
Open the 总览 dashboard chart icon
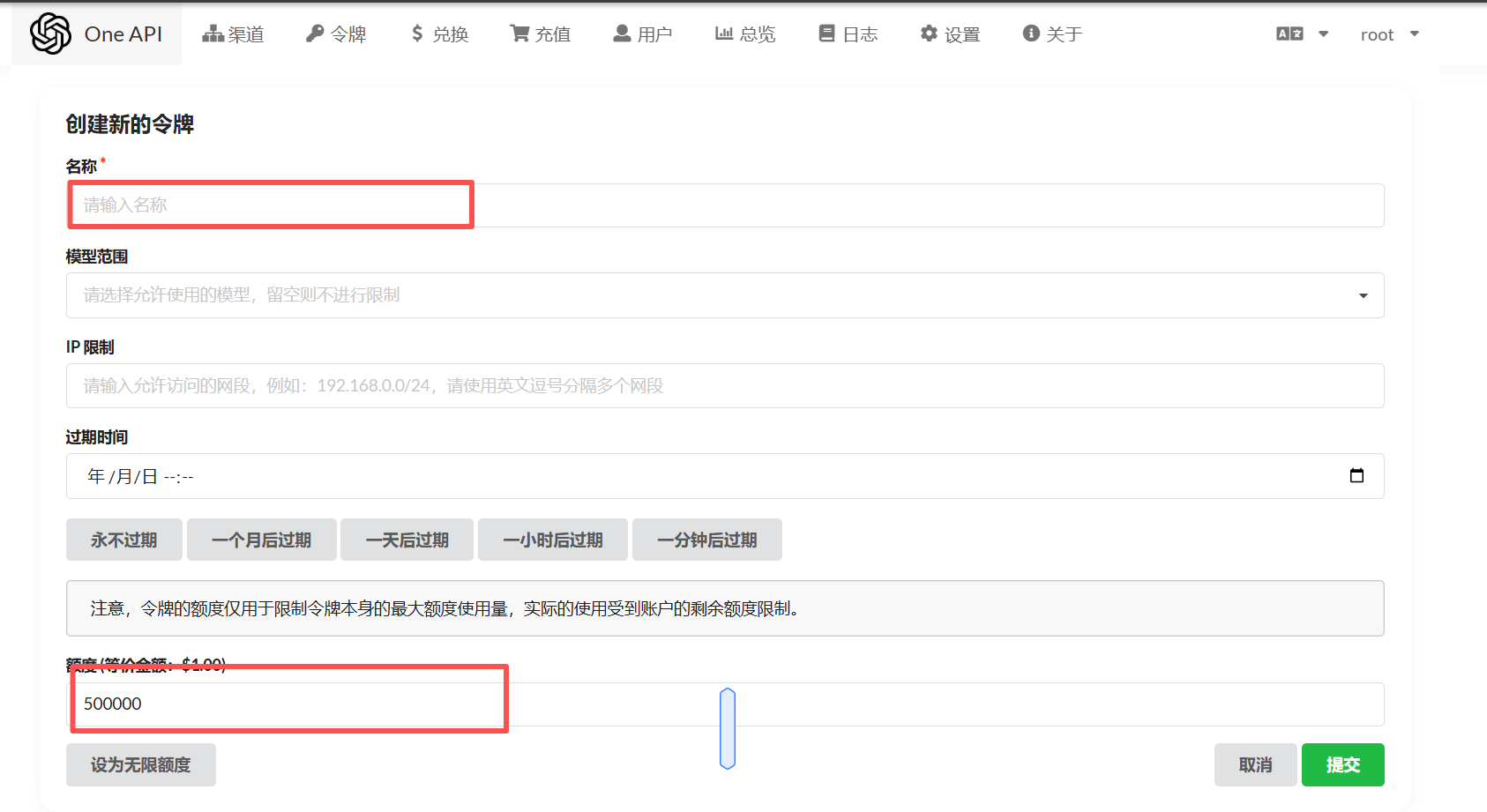point(745,34)
